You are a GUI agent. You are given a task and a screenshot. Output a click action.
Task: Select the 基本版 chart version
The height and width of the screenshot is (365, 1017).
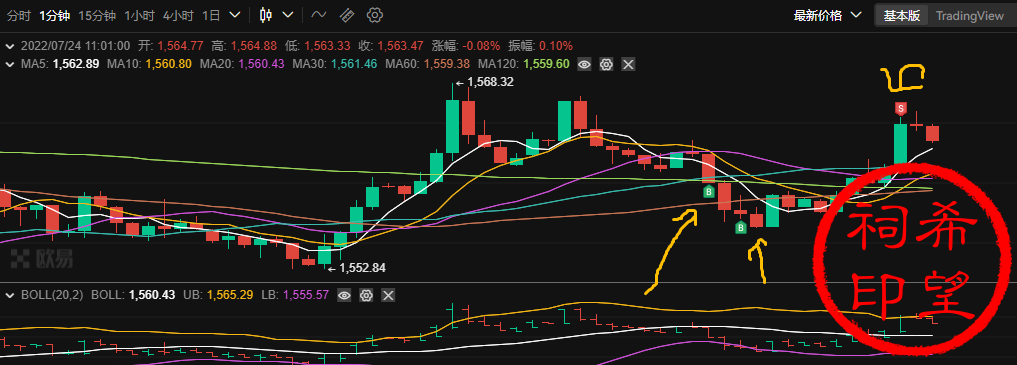[x=902, y=16]
